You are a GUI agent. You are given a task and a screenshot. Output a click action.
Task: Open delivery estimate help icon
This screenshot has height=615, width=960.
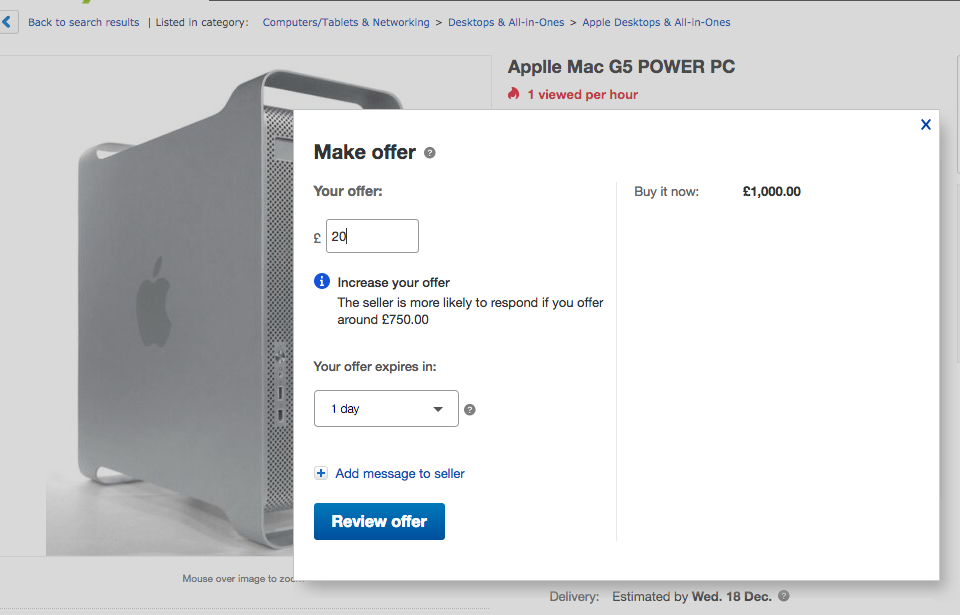[x=784, y=595]
